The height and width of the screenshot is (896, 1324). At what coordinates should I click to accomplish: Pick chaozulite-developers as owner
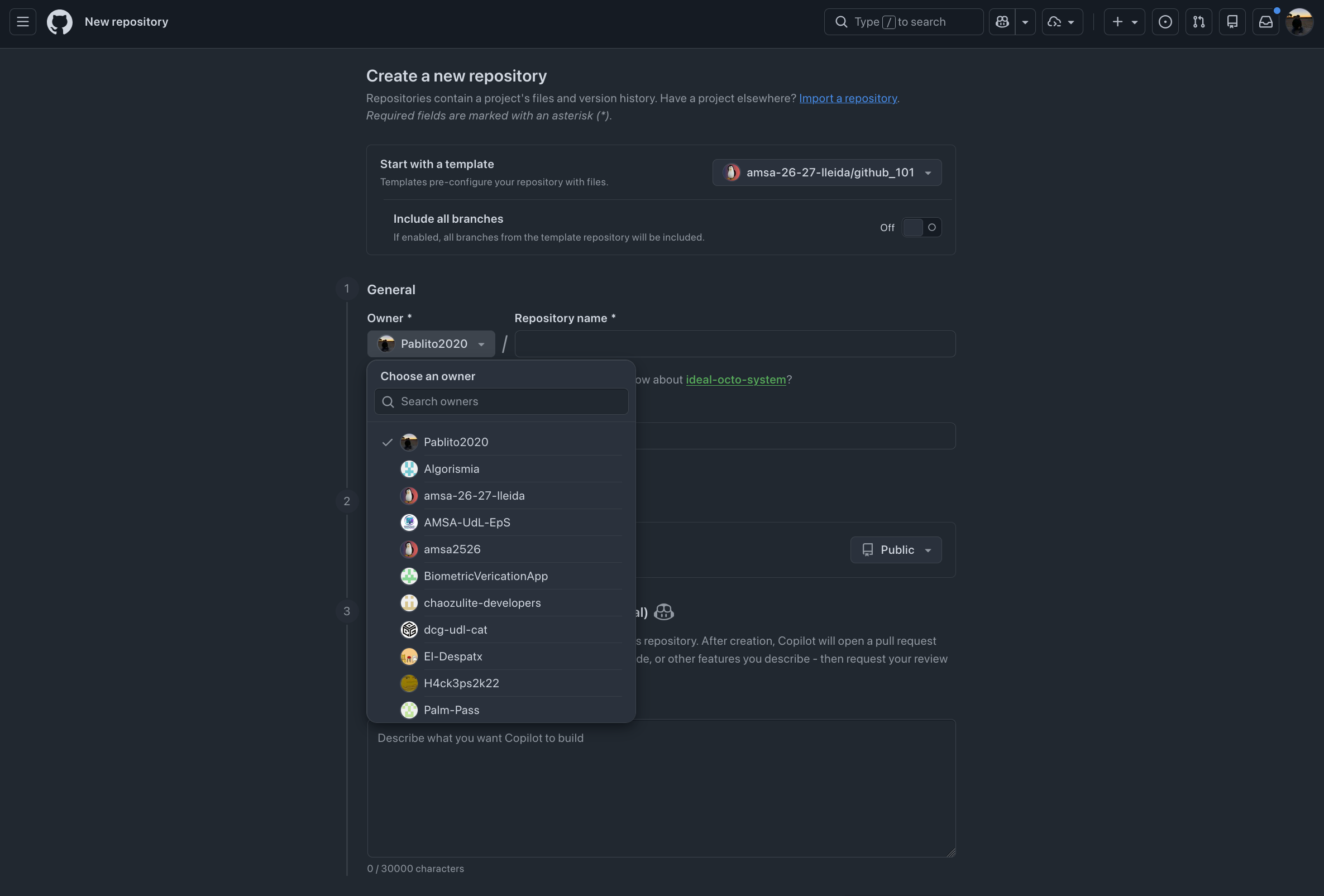coord(501,603)
